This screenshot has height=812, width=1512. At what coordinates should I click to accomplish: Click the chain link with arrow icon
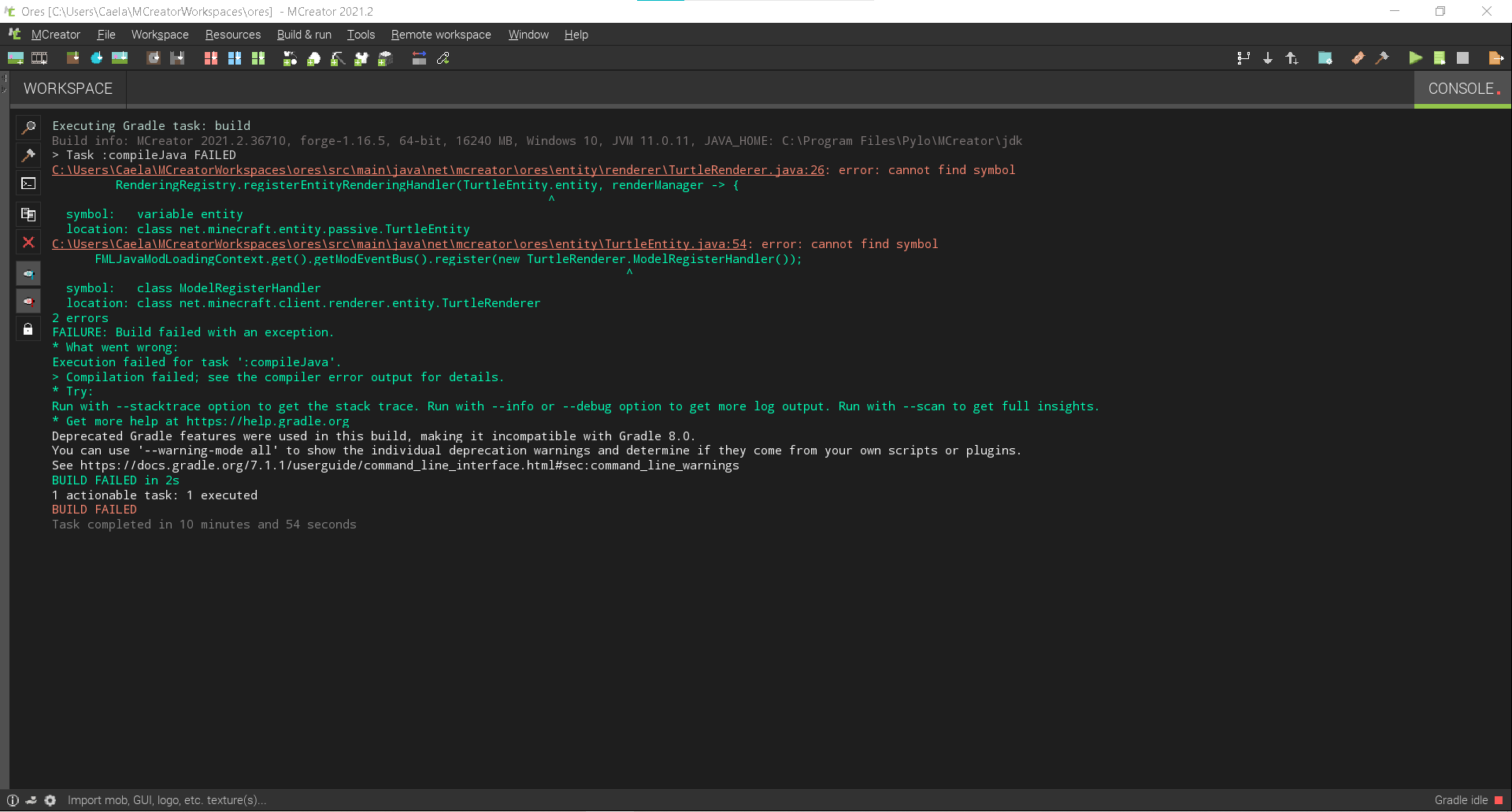click(x=443, y=58)
